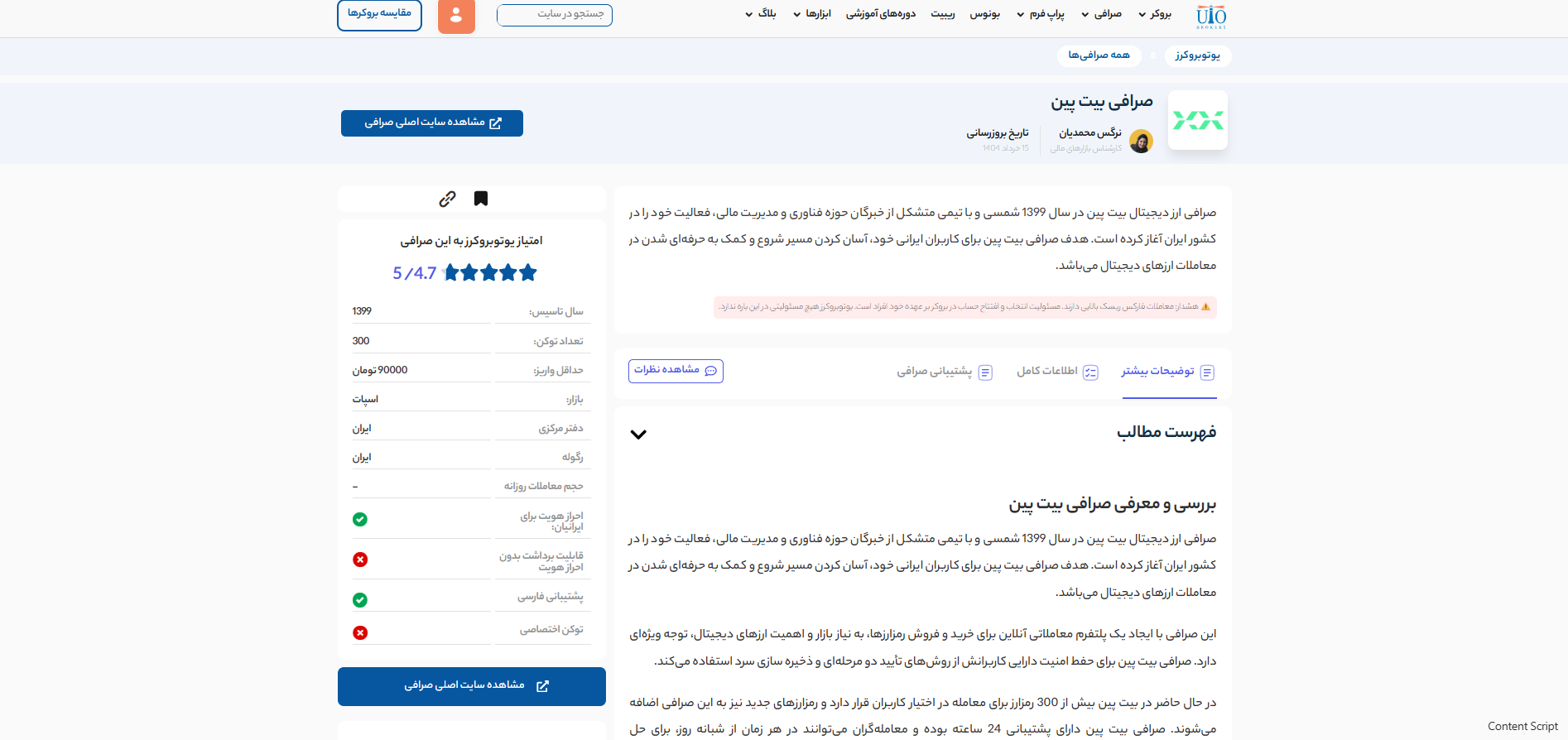Click the copy link icon

(x=447, y=199)
